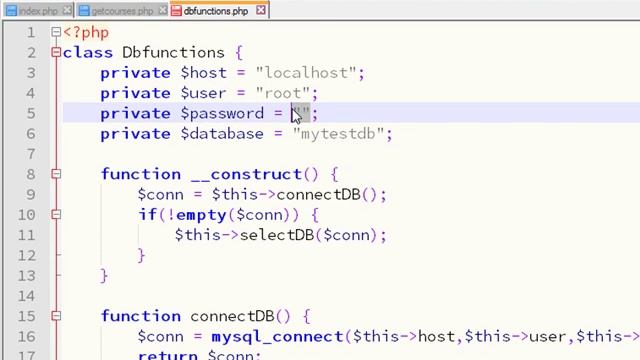Select the dbfunctions.php tab

click(216, 11)
